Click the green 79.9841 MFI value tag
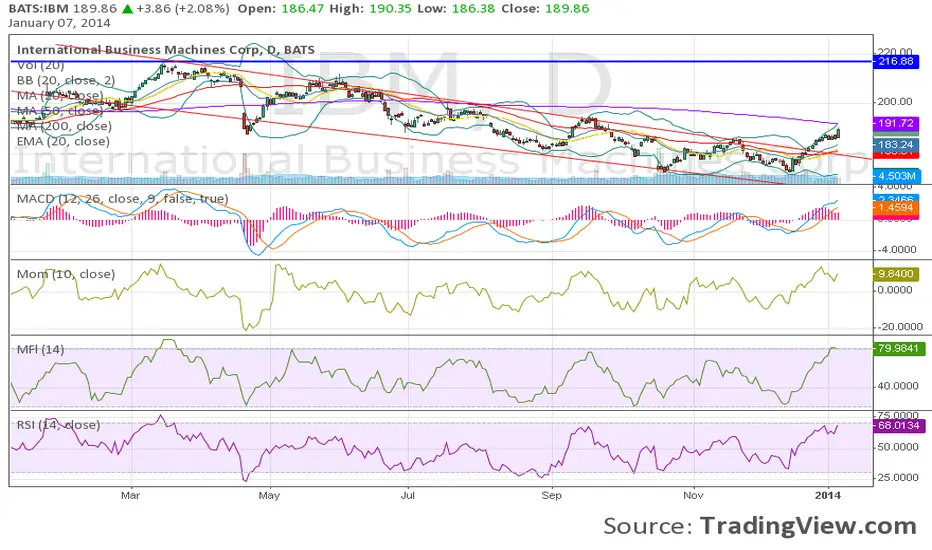This screenshot has width=932, height=550. 898,348
